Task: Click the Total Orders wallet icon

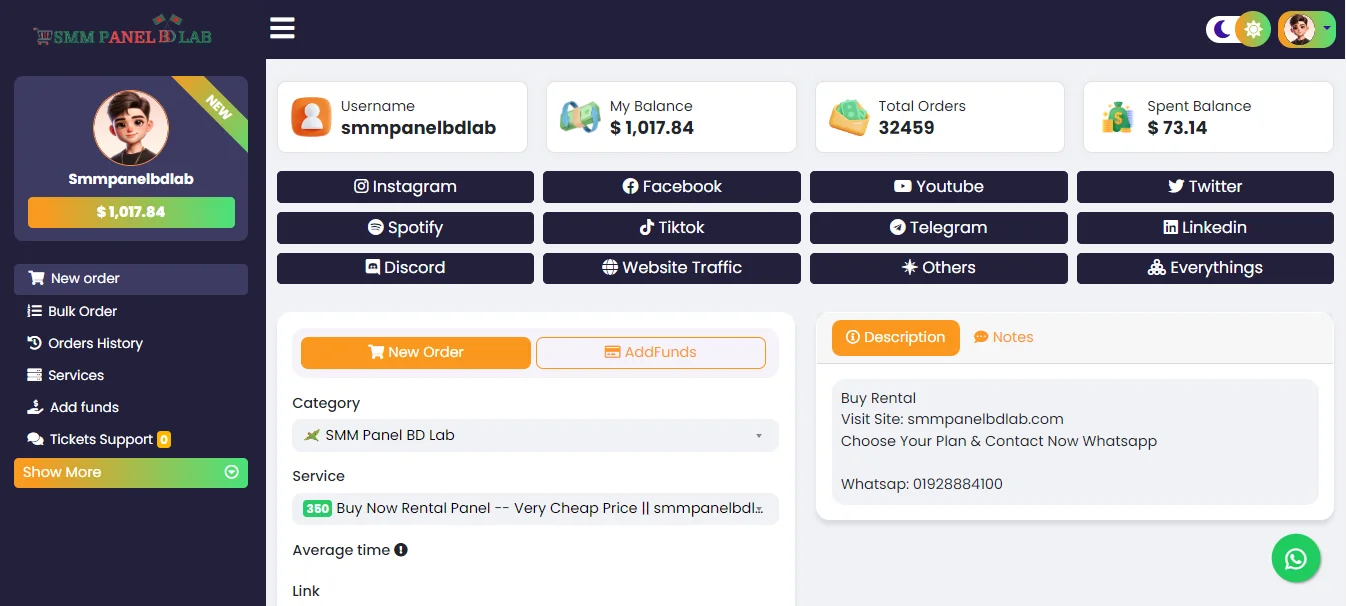Action: pos(849,117)
